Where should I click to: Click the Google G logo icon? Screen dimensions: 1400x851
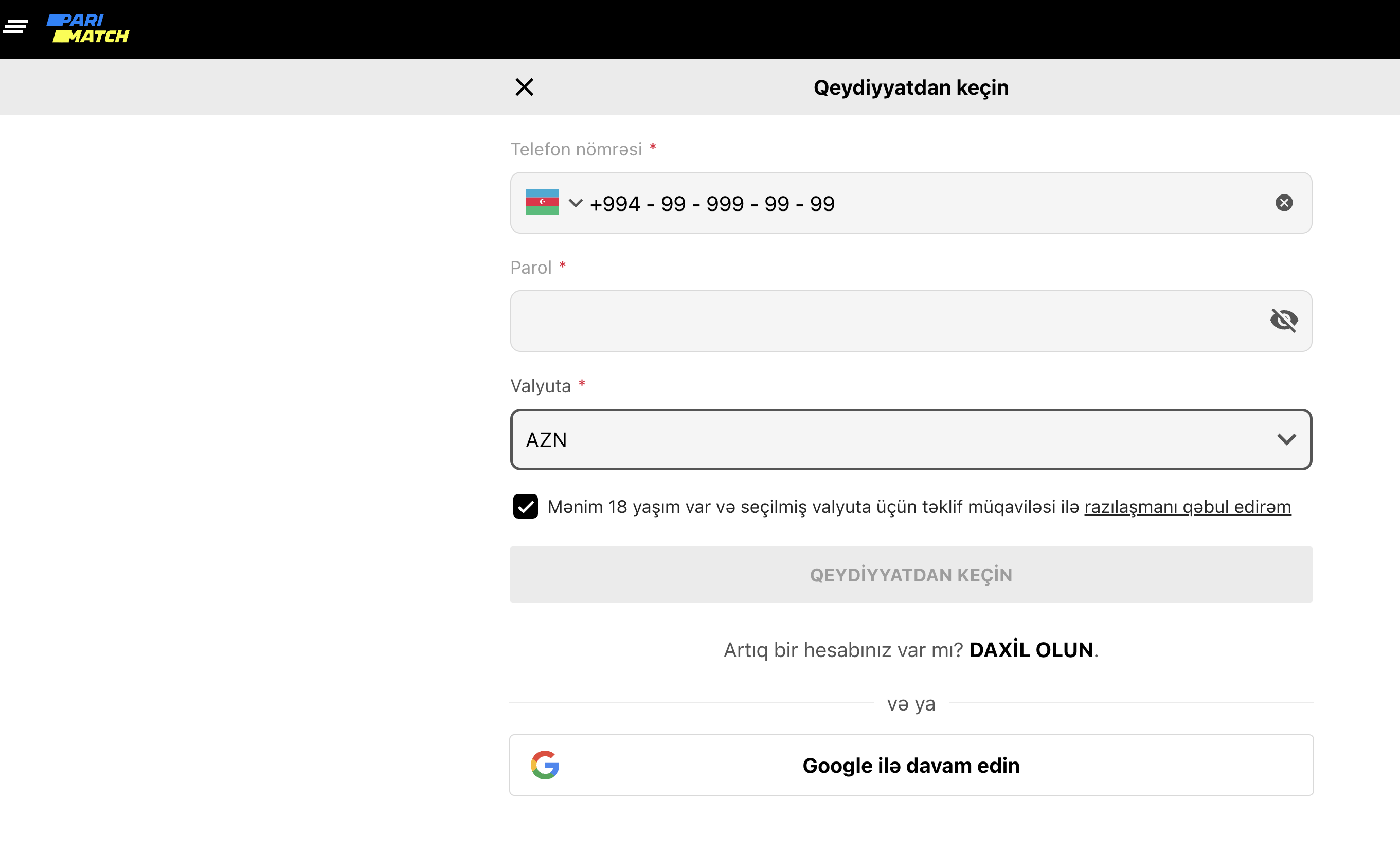(545, 765)
